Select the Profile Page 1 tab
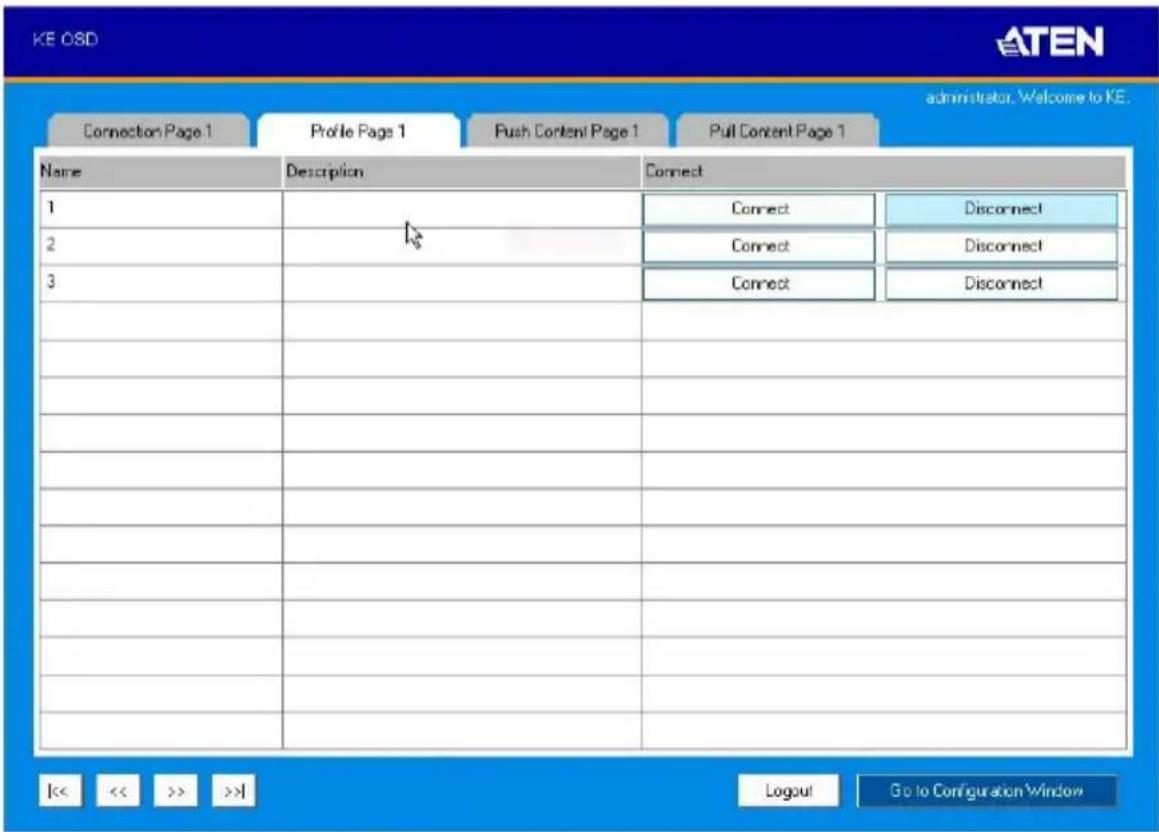Image resolution: width=1159 pixels, height=832 pixels. tap(358, 132)
